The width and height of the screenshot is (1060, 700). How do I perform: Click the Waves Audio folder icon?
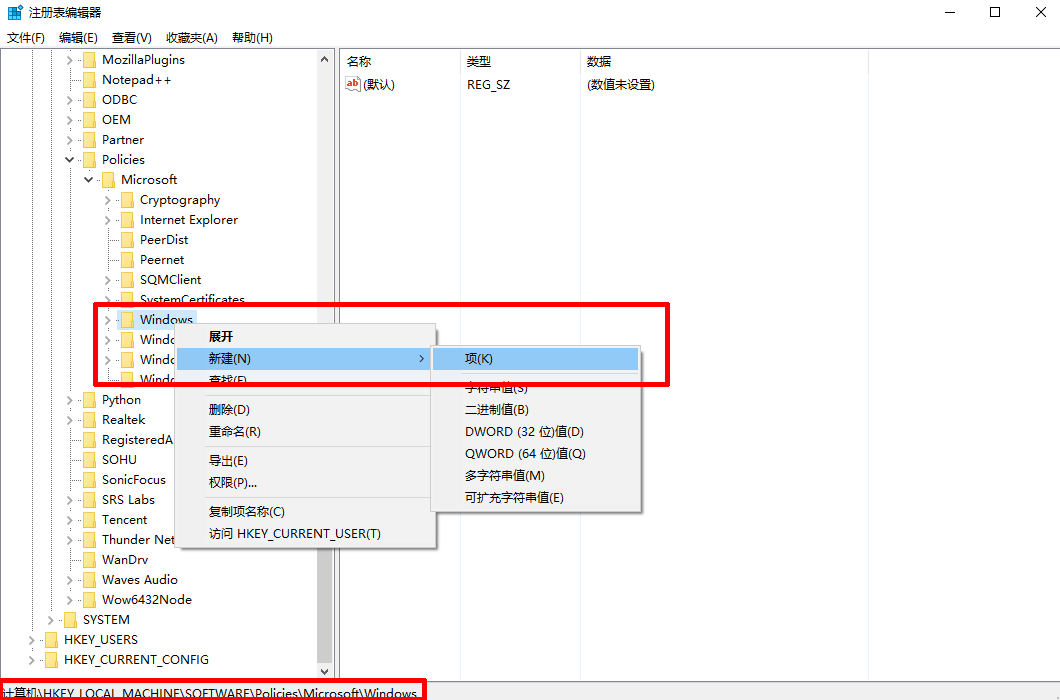(88, 579)
